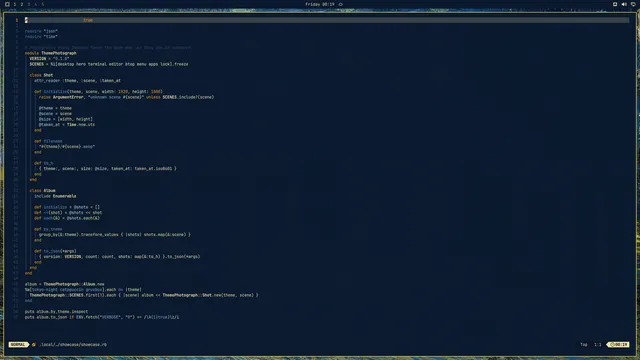Click the album = ThemePhotograph::Album.new line
Viewport: 640px width, 360px height.
64,284
